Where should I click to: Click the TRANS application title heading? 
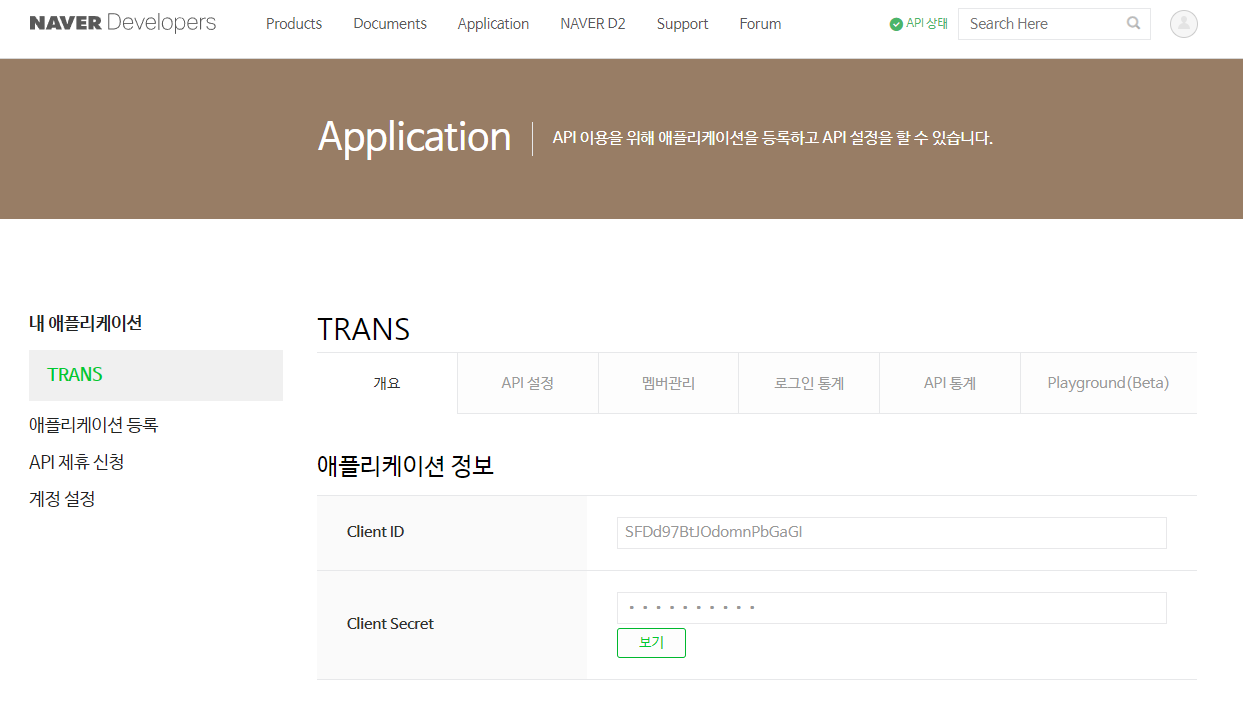[x=364, y=329]
